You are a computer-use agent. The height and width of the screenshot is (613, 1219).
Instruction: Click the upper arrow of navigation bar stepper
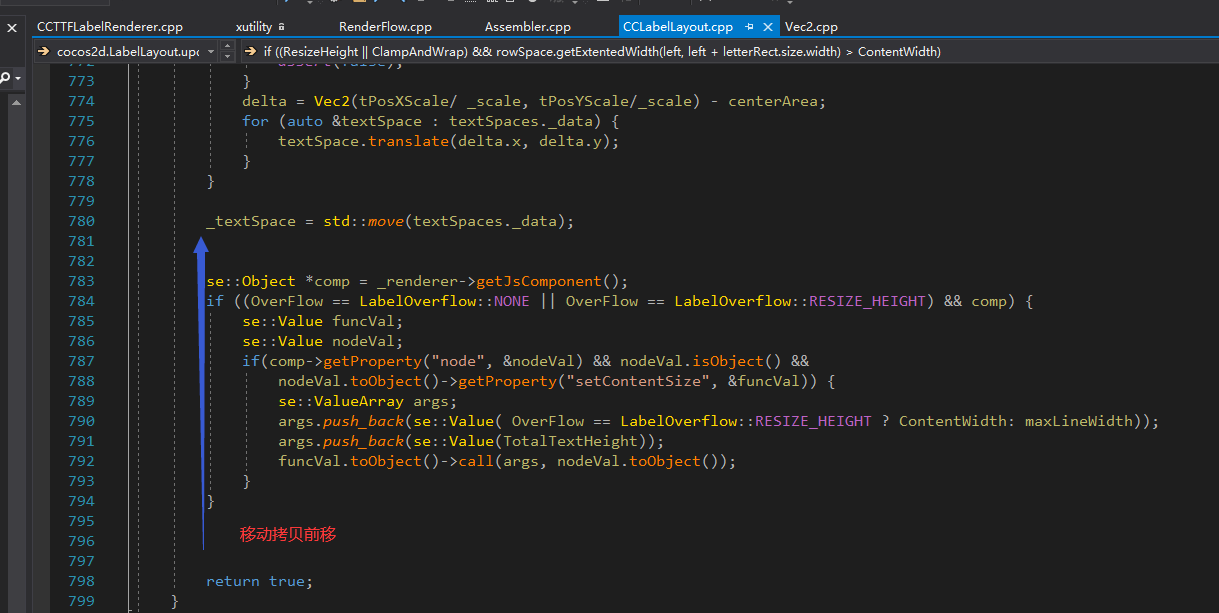coord(227,46)
